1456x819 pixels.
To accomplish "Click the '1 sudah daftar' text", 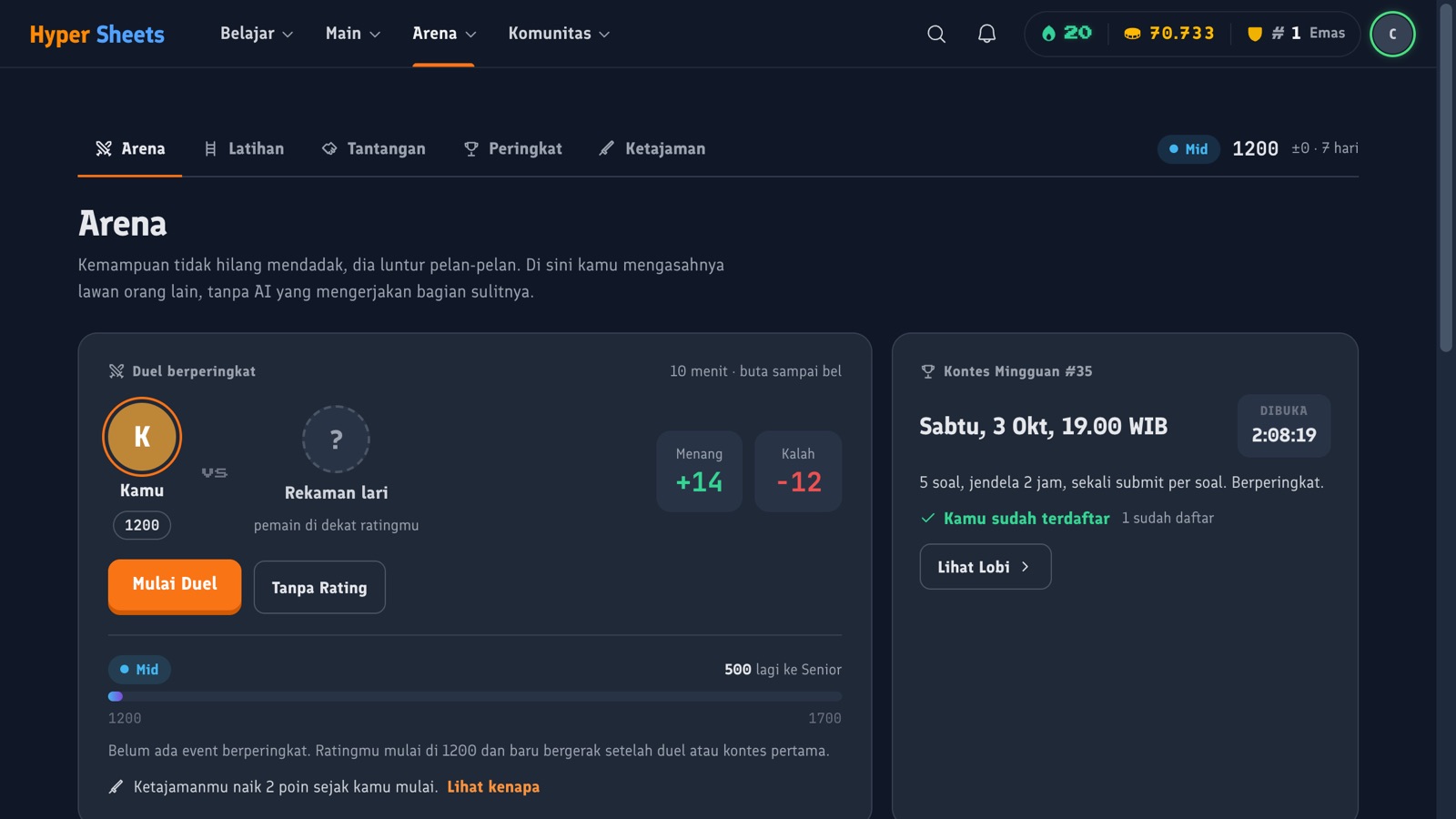I will 1168,518.
